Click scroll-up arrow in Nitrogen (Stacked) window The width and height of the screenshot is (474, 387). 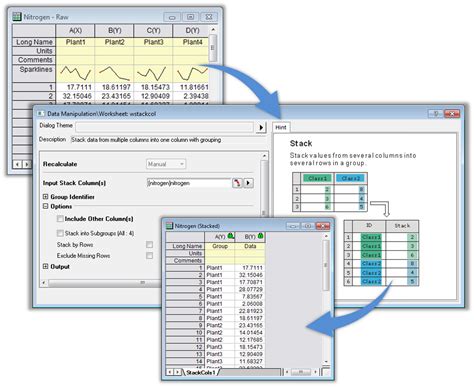(x=326, y=236)
